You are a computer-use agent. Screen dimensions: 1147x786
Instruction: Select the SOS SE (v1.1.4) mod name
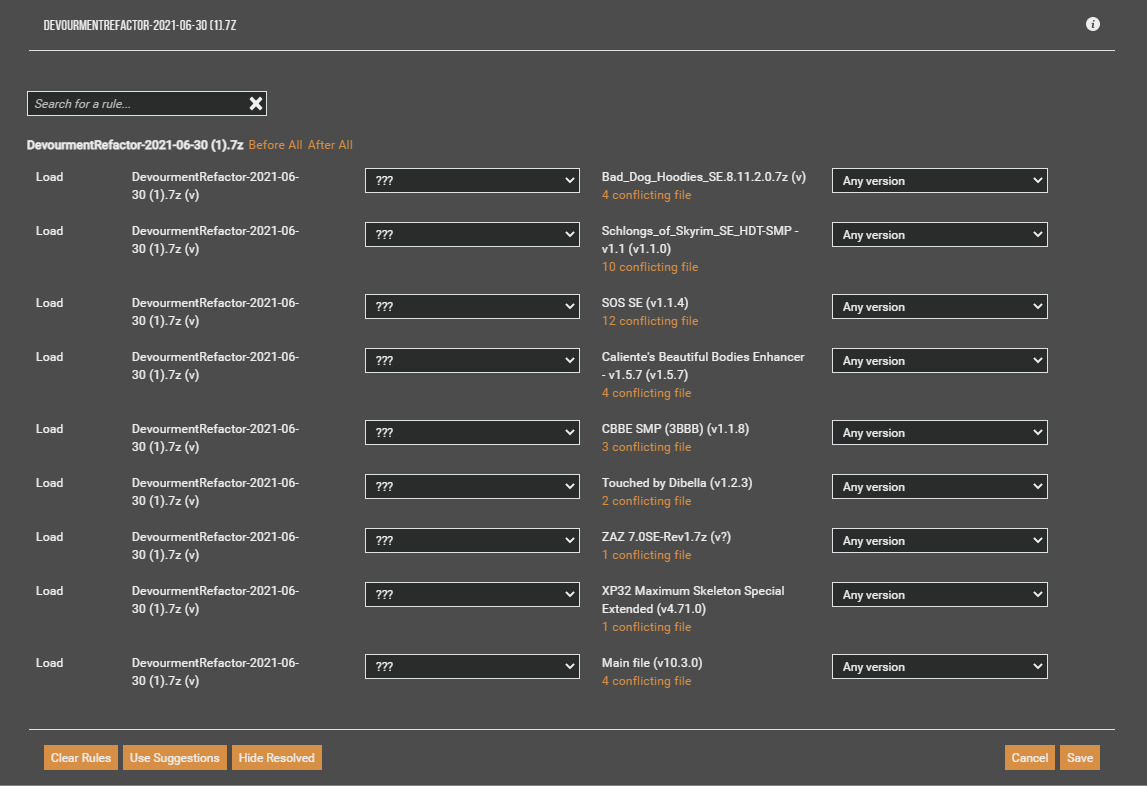pos(645,303)
